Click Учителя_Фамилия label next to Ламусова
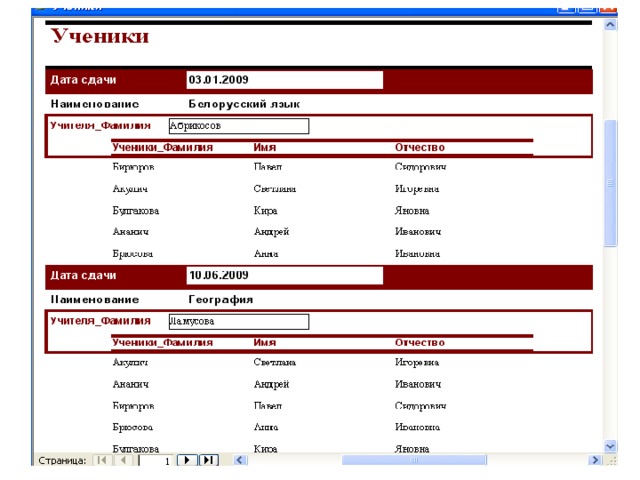Image resolution: width=640 pixels, height=480 pixels. click(x=100, y=321)
